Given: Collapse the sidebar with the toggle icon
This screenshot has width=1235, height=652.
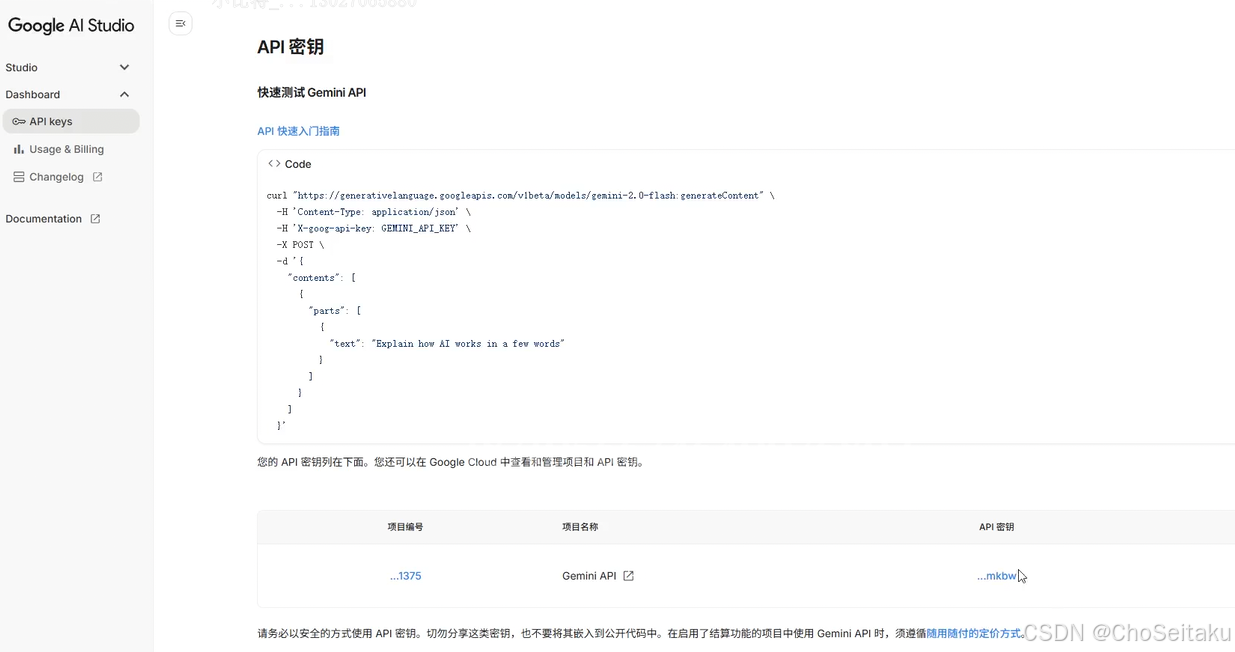Looking at the screenshot, I should pyautogui.click(x=180, y=23).
